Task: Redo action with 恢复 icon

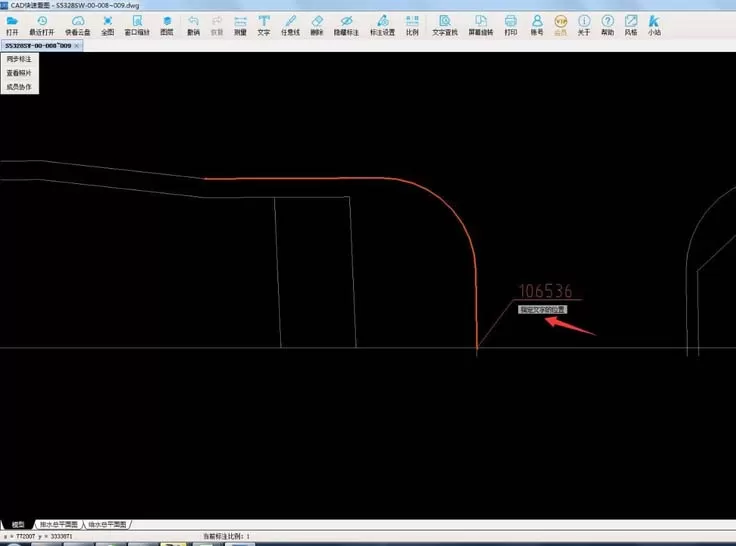Action: pos(217,25)
